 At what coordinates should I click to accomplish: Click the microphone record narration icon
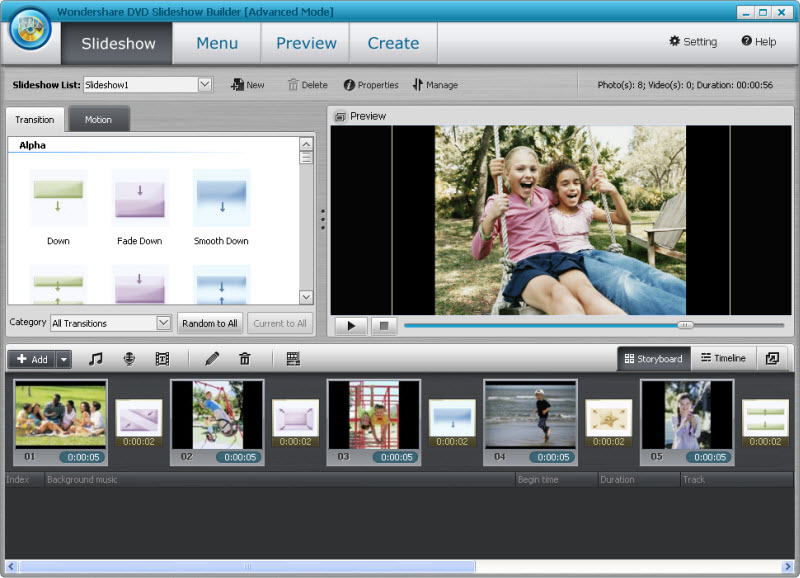click(129, 359)
